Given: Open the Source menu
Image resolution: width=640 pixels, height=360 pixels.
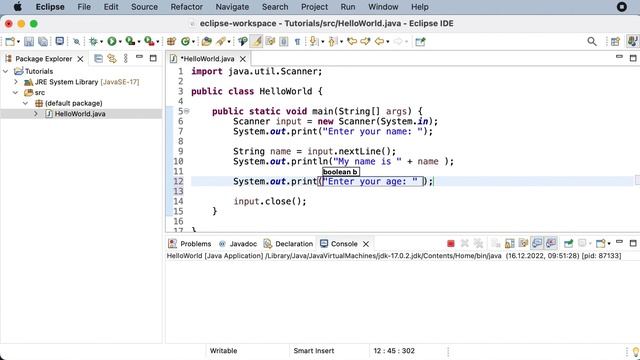Looking at the screenshot, I should 144,7.
